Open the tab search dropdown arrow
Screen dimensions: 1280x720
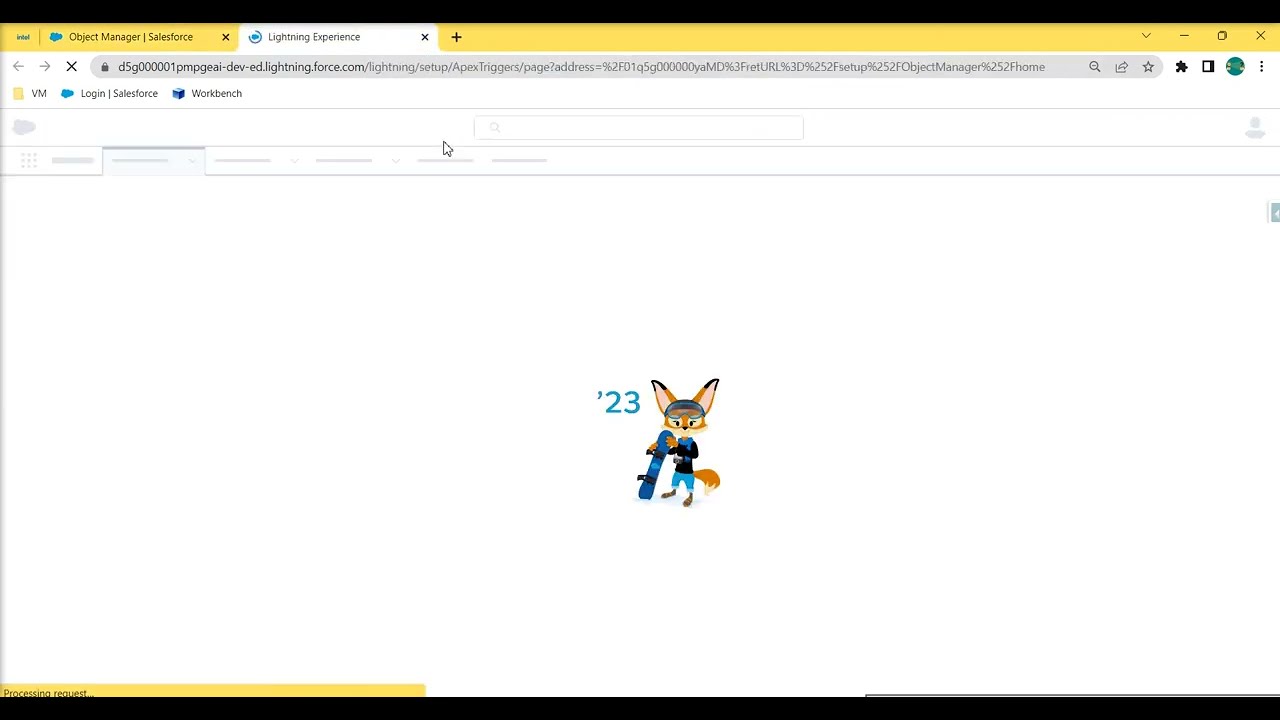click(x=1146, y=36)
